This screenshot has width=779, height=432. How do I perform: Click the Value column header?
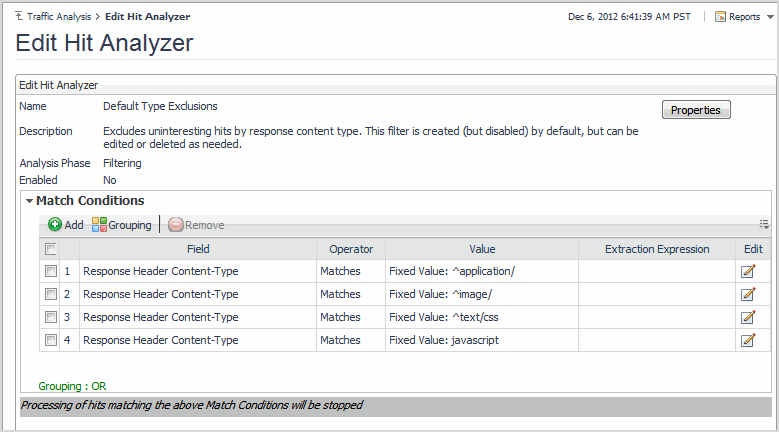tap(482, 249)
